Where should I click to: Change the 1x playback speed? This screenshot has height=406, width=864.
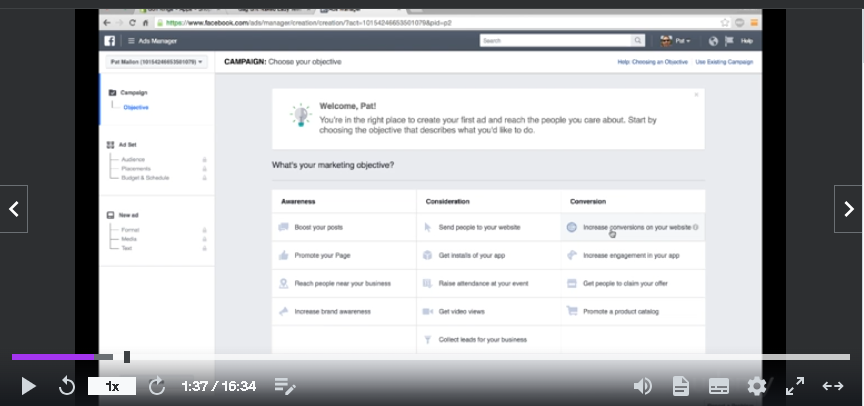[x=112, y=386]
